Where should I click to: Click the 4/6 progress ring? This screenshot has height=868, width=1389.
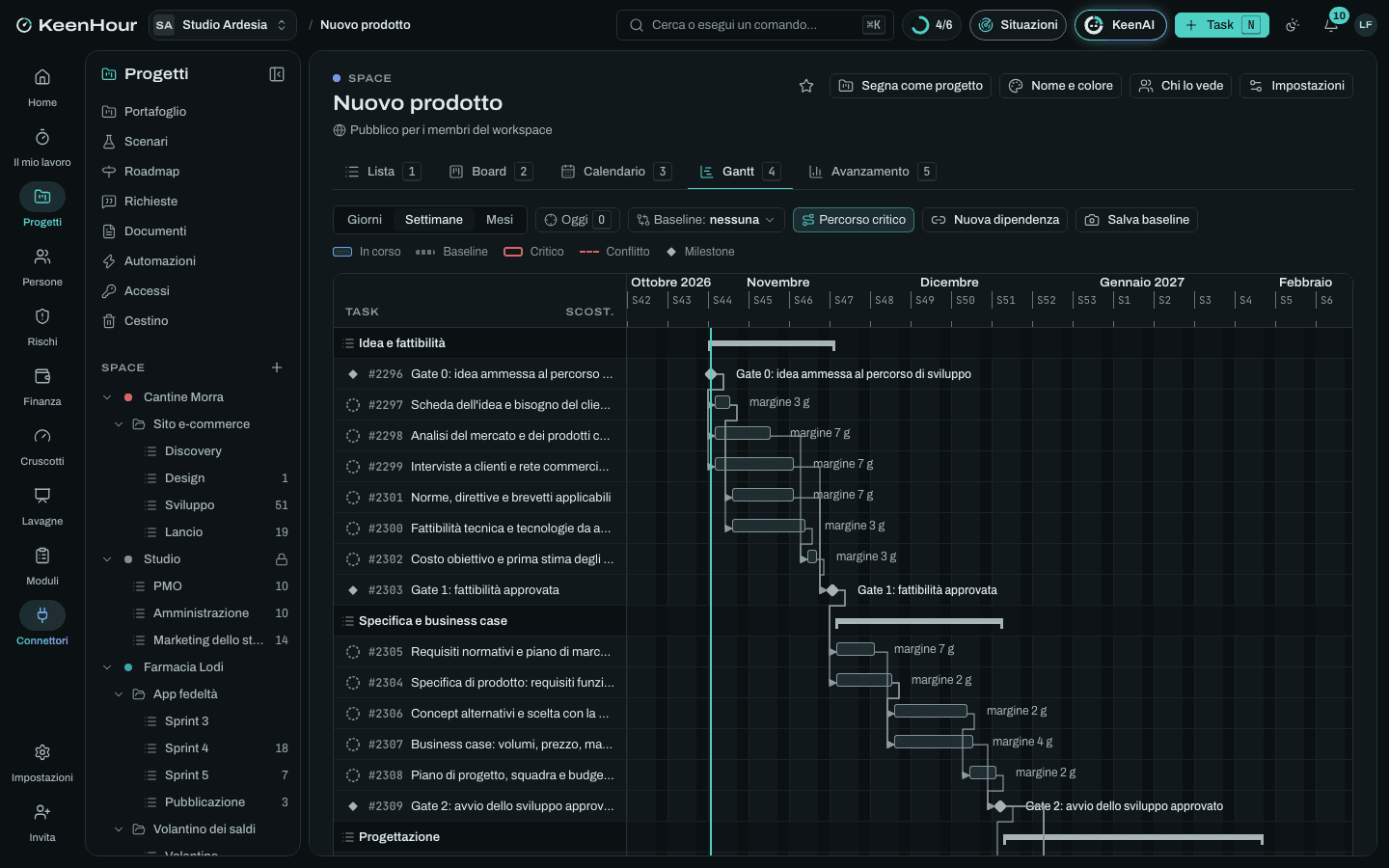932,25
